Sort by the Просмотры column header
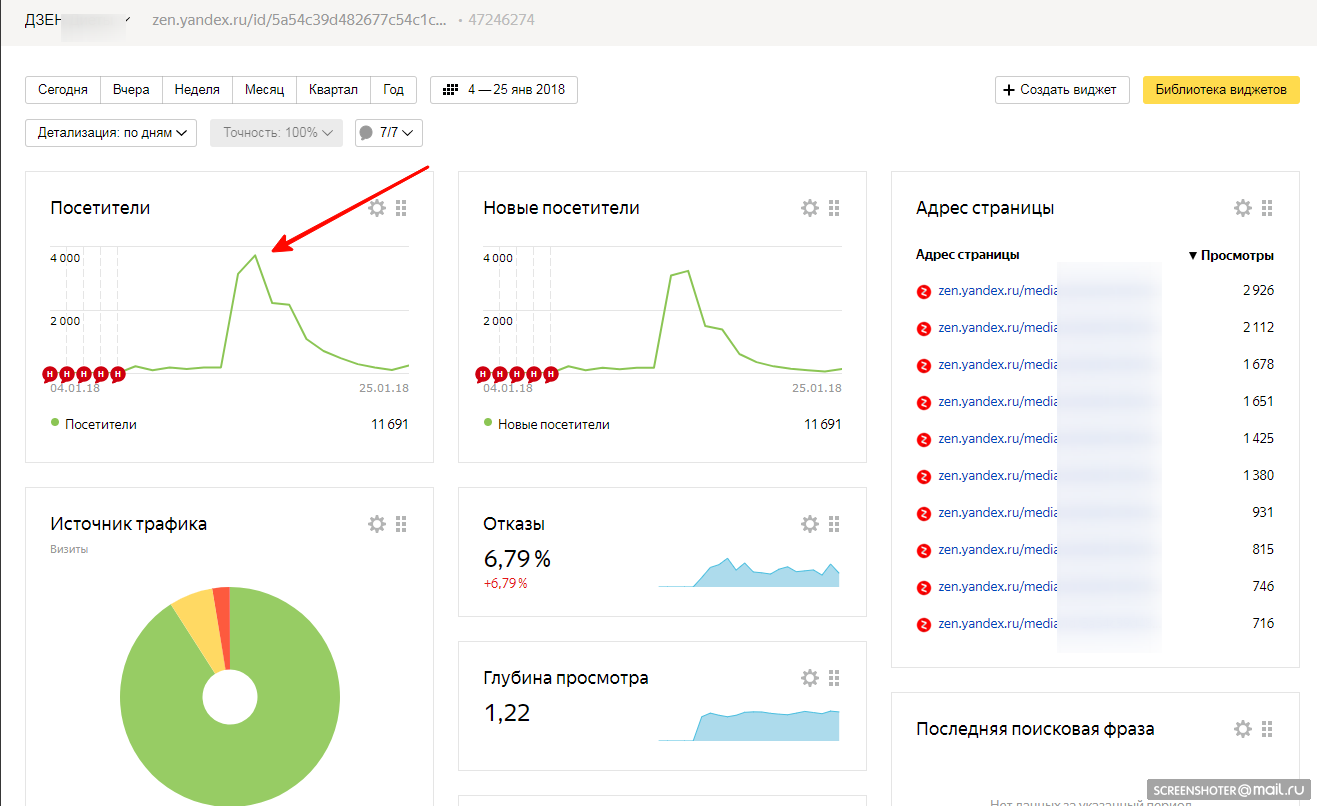1317x806 pixels. coord(1231,255)
